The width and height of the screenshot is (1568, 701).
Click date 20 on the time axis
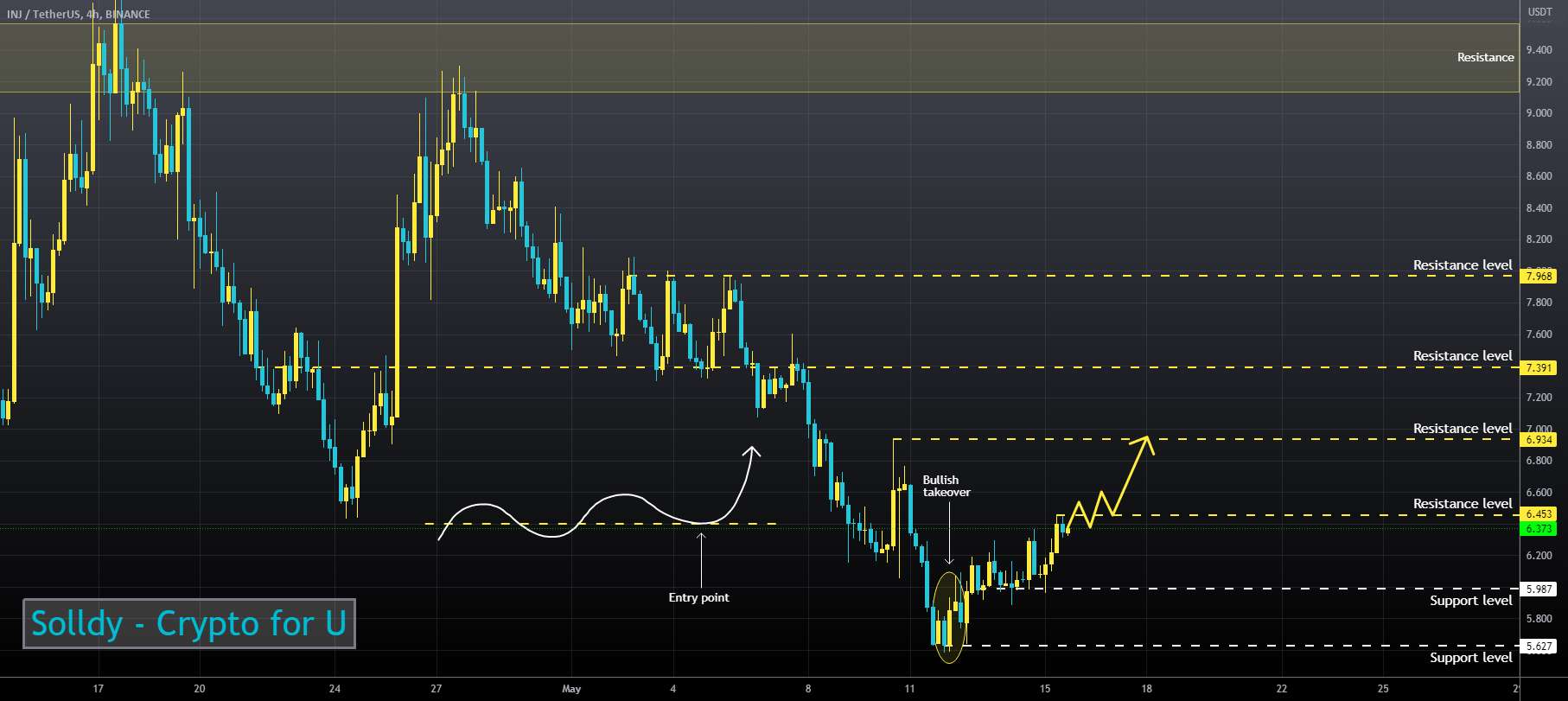(200, 689)
